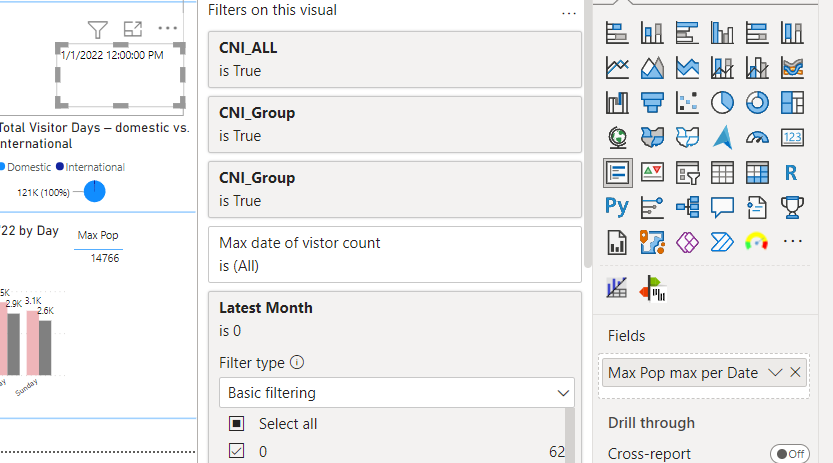Select the matrix visual
The image size is (833, 463).
pyautogui.click(x=757, y=173)
